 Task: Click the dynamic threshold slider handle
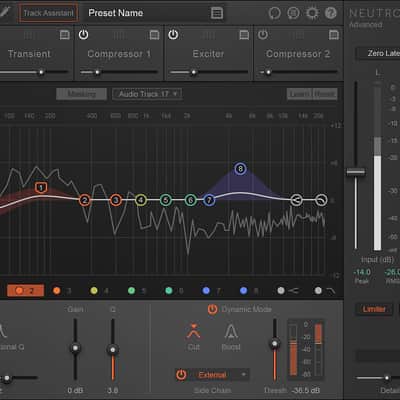[275, 344]
